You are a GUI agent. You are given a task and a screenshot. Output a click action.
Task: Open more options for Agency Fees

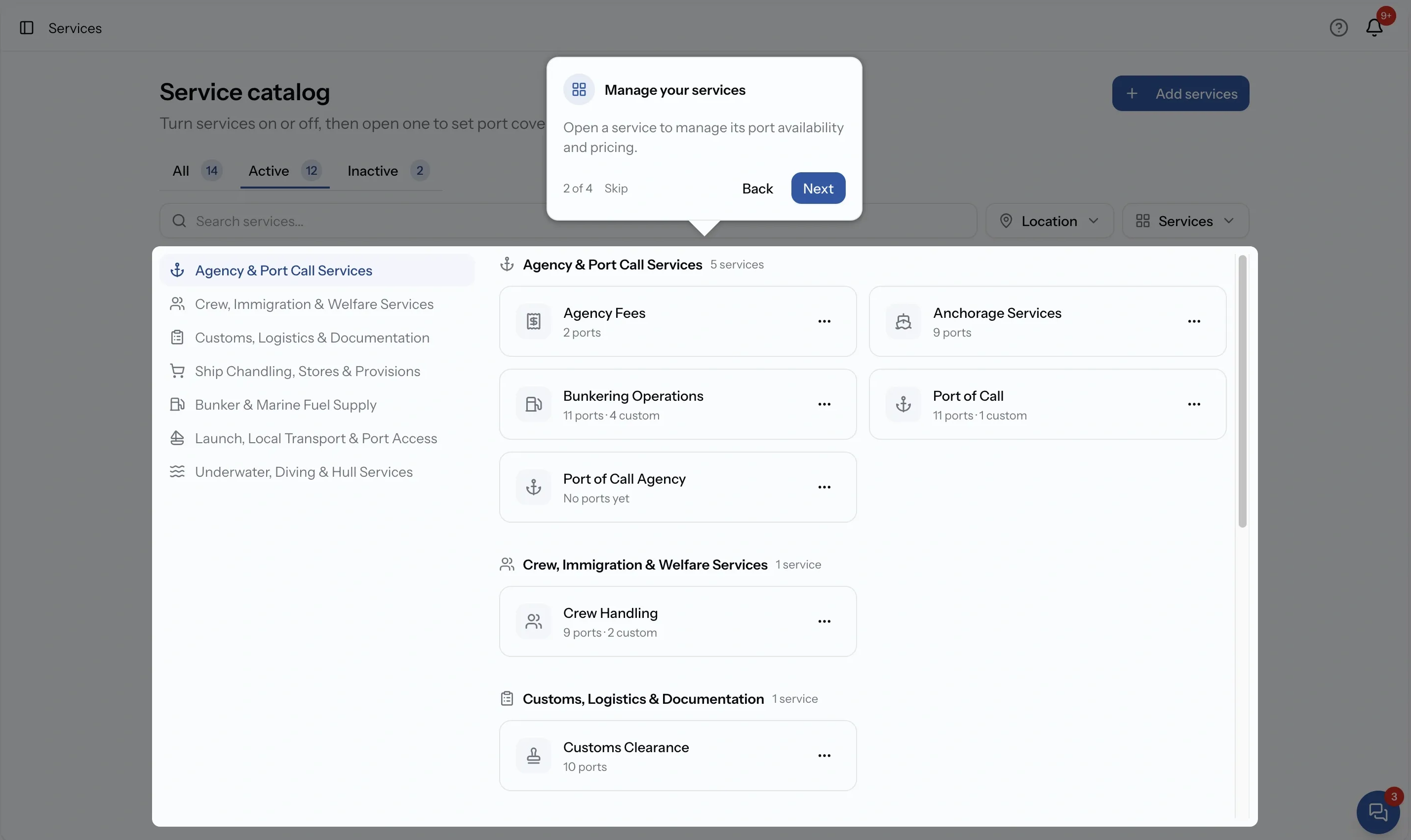coord(824,321)
